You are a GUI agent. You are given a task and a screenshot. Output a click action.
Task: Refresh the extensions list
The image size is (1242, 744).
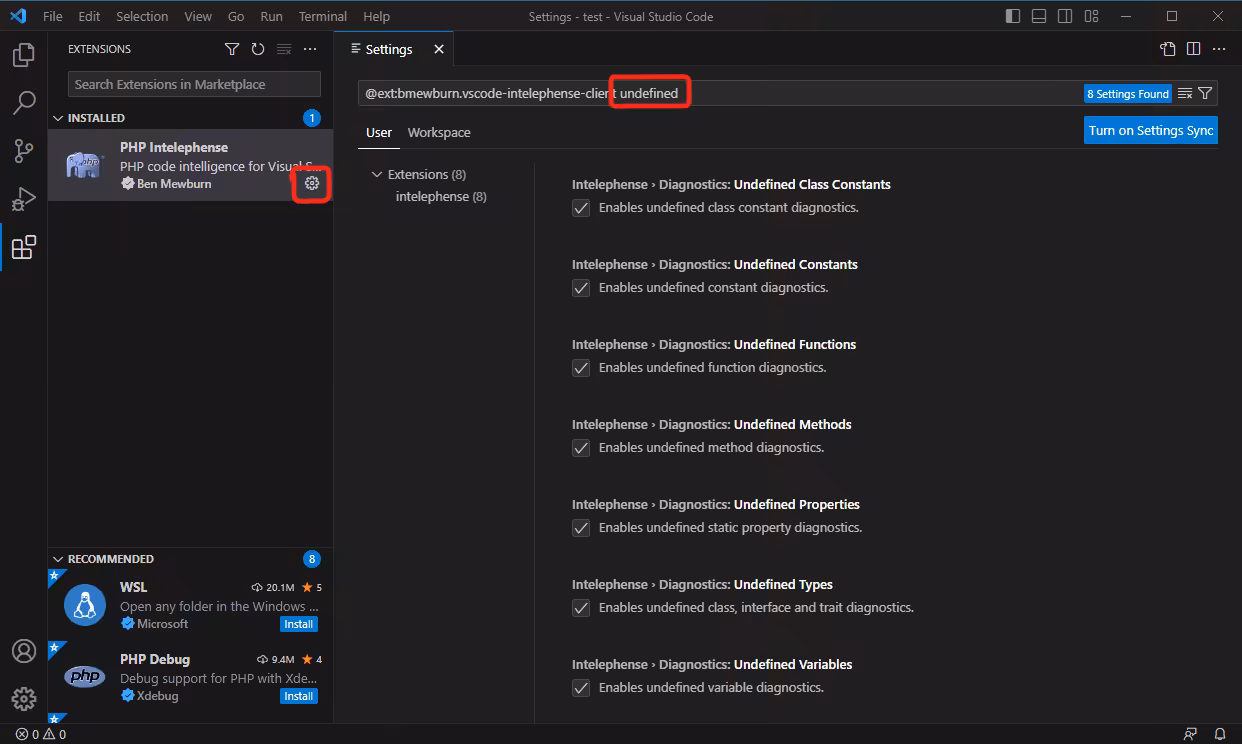click(x=258, y=49)
